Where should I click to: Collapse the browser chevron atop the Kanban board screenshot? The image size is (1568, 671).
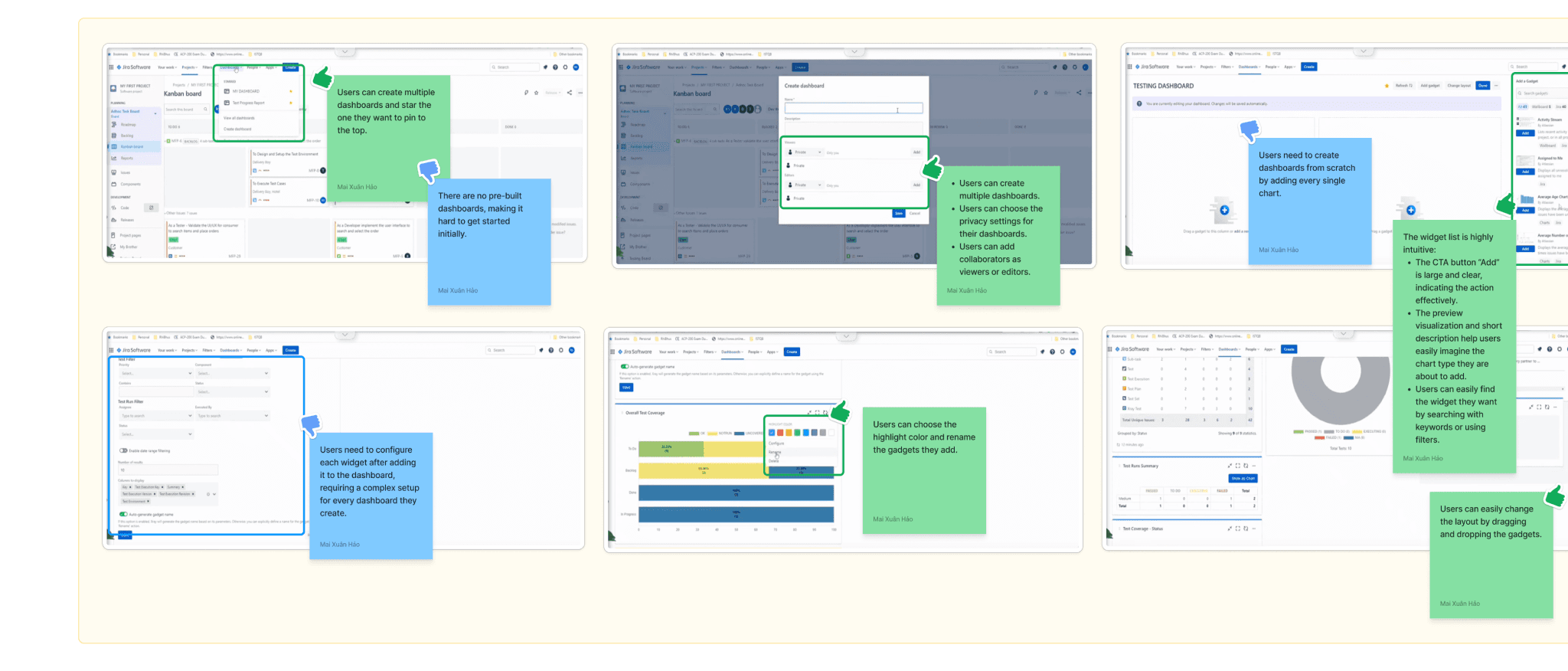[x=345, y=52]
